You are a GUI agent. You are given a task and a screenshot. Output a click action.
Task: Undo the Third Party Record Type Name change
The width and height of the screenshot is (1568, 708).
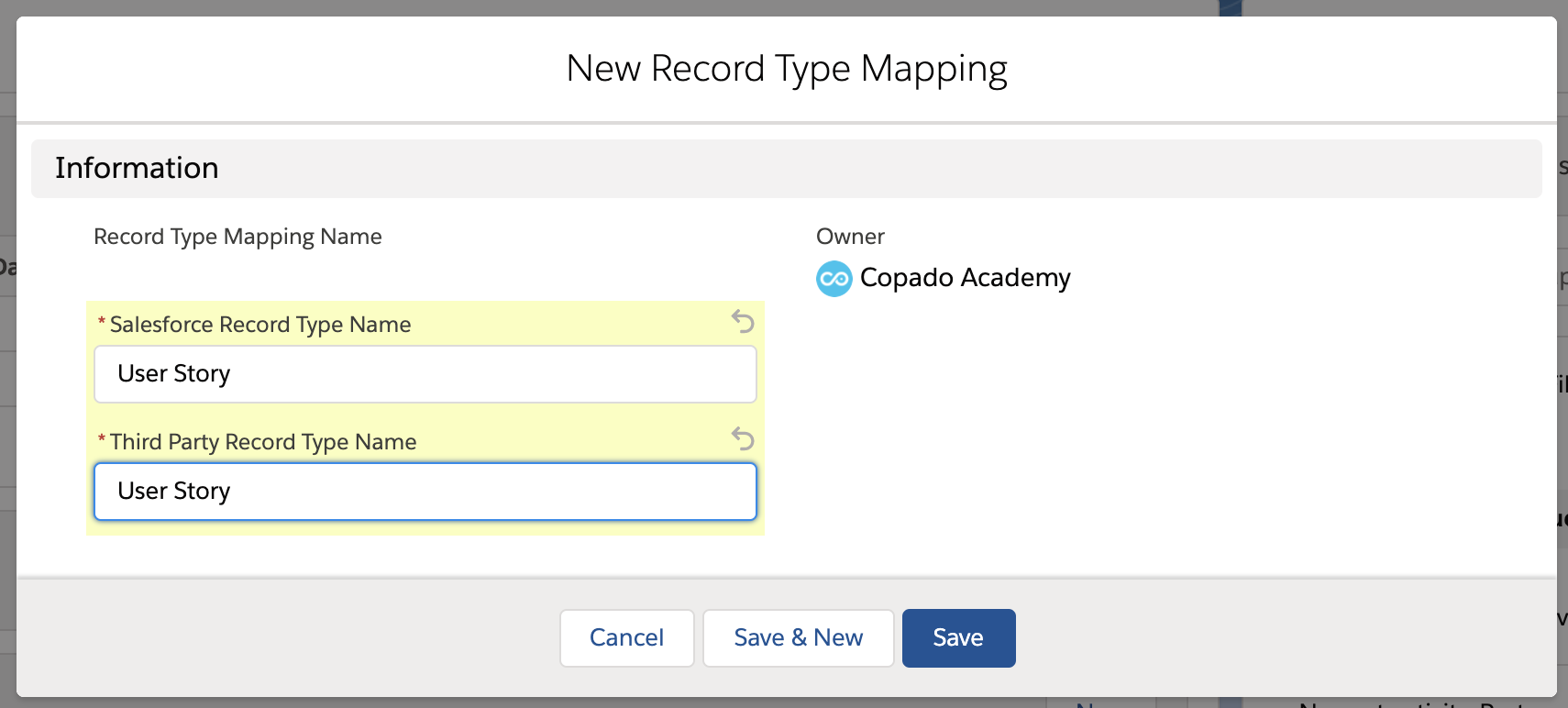743,438
